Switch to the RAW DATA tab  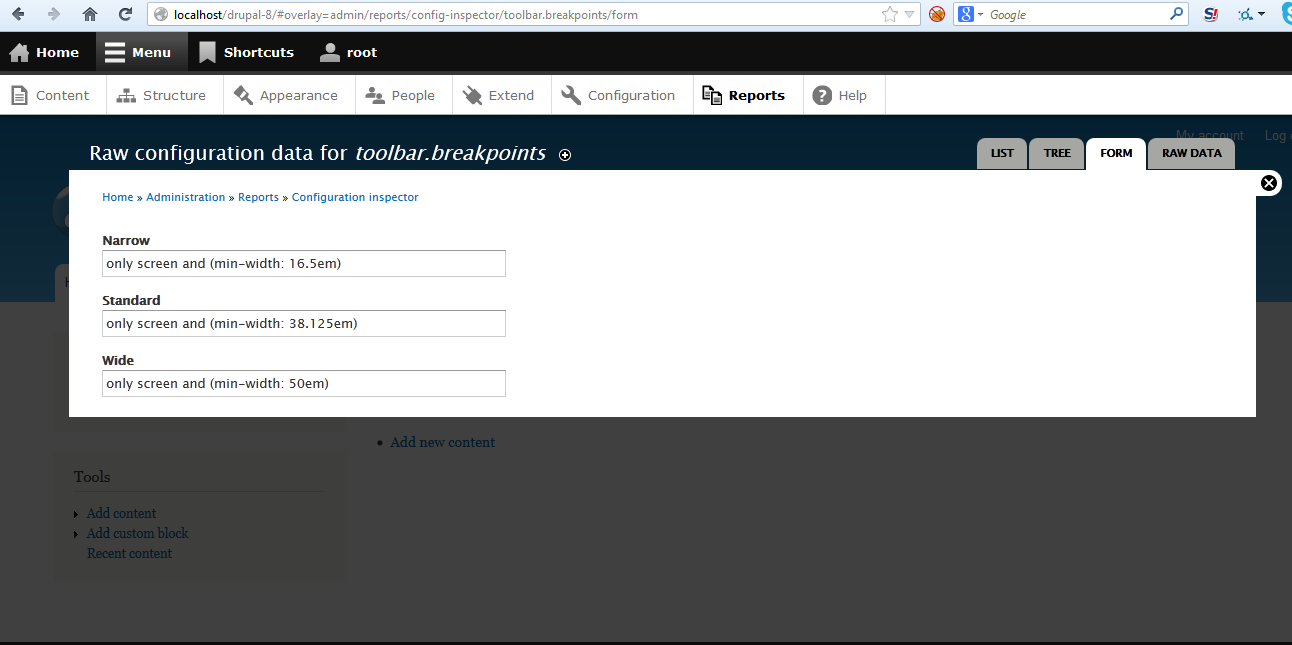(x=1192, y=154)
